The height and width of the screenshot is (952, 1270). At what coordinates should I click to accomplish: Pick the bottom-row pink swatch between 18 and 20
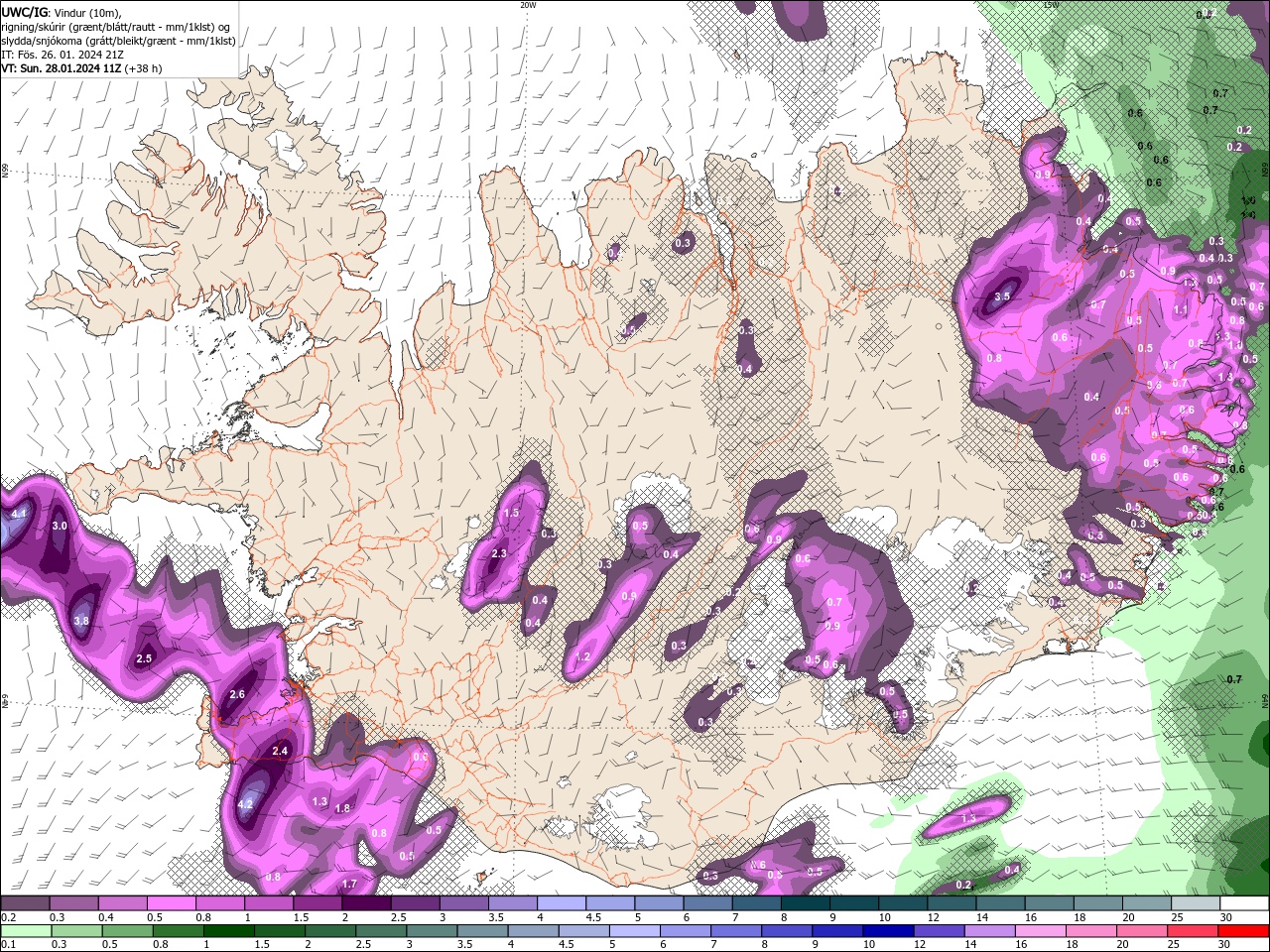pyautogui.click(x=1090, y=931)
